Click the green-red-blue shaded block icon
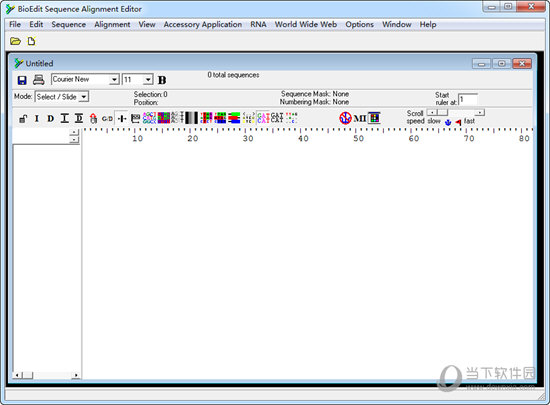The height and width of the screenshot is (405, 550). 220,118
